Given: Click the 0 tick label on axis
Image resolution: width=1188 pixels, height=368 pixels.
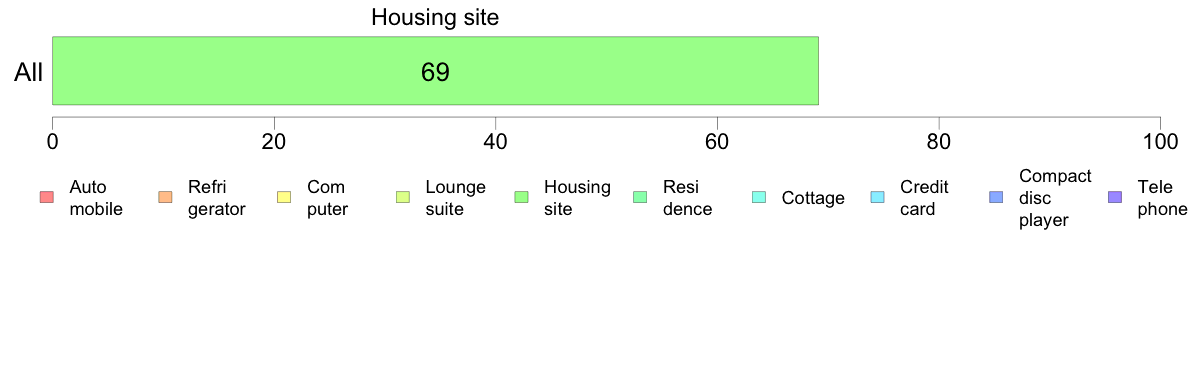Looking at the screenshot, I should pyautogui.click(x=52, y=142).
